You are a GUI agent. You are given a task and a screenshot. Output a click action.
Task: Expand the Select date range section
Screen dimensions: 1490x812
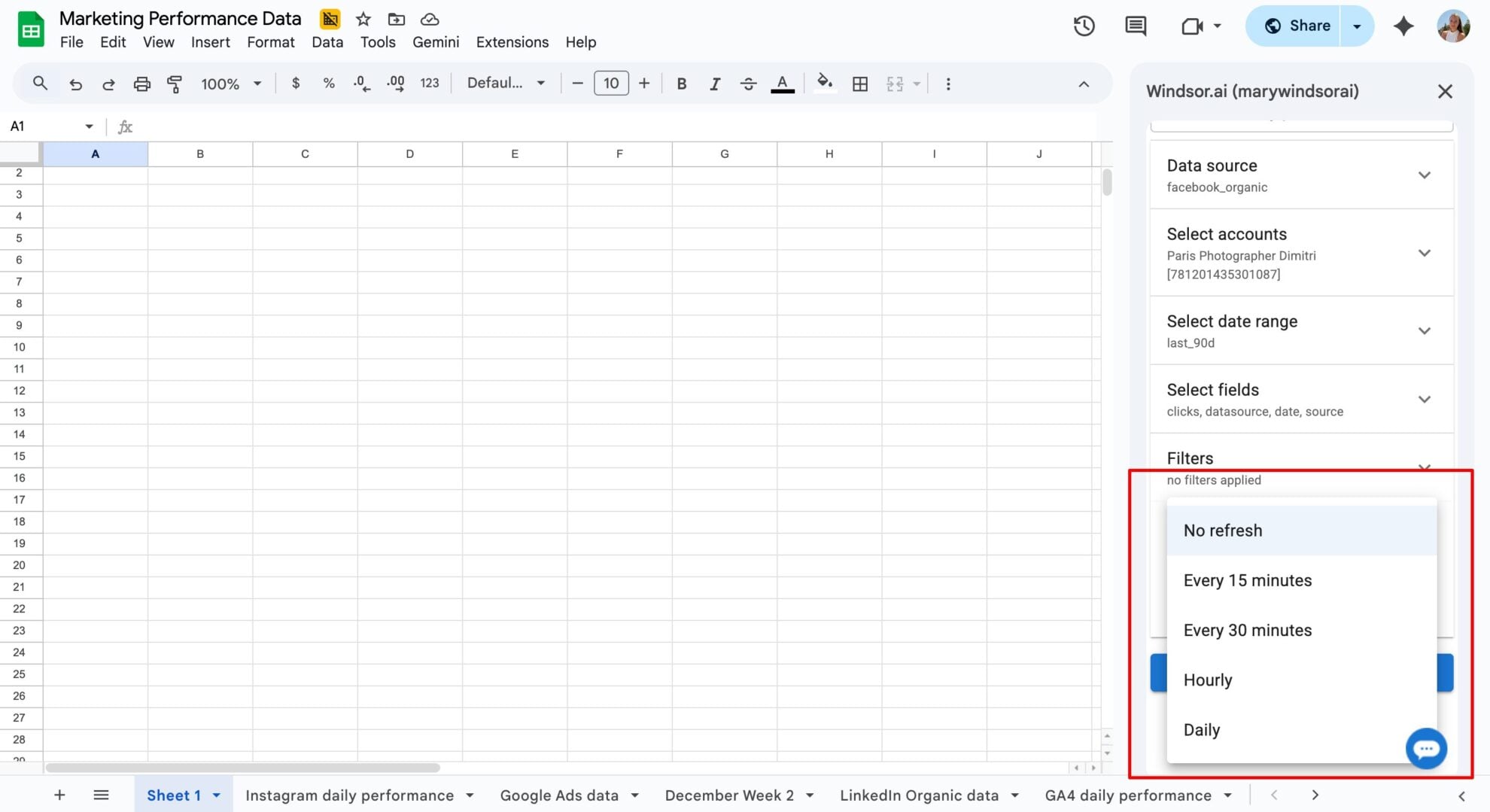[x=1301, y=331]
